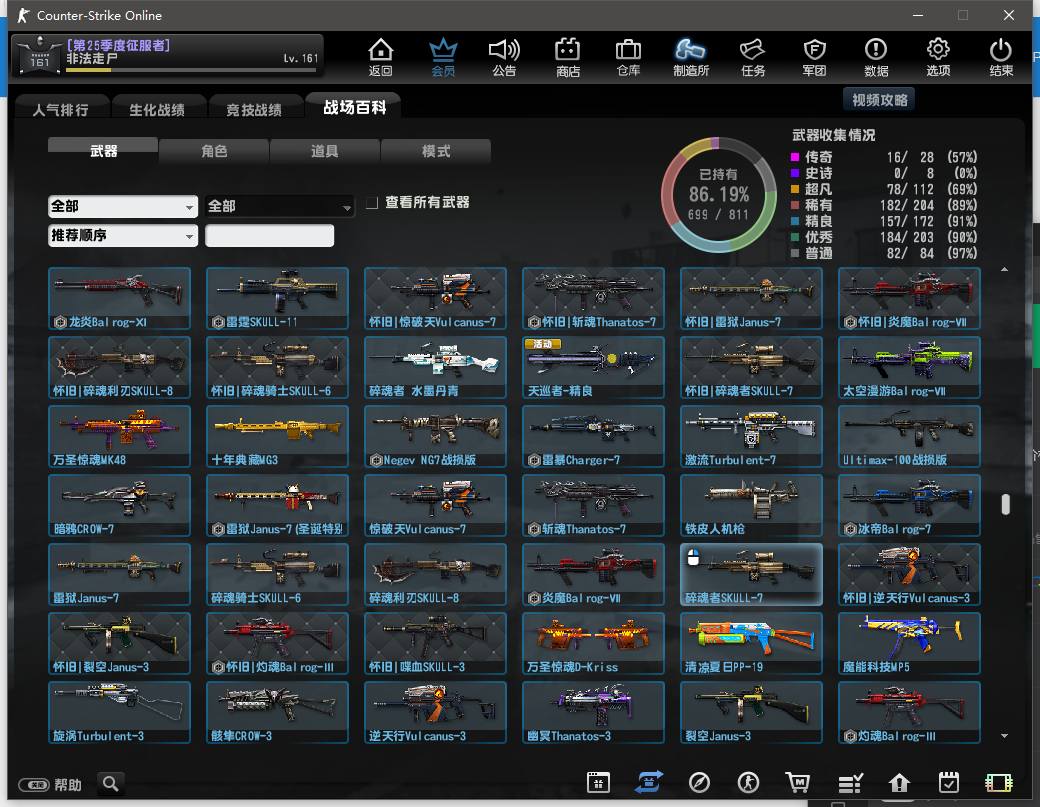The height and width of the screenshot is (807, 1040).
Task: Select the 天巡者-精良 weapon card
Action: 593,367
